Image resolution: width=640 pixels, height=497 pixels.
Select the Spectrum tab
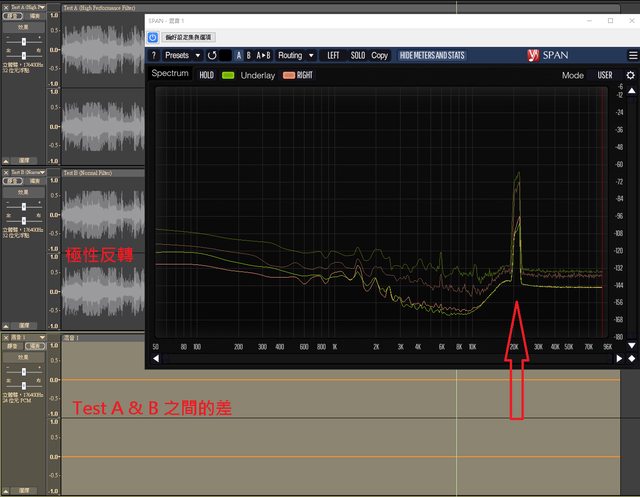169,75
